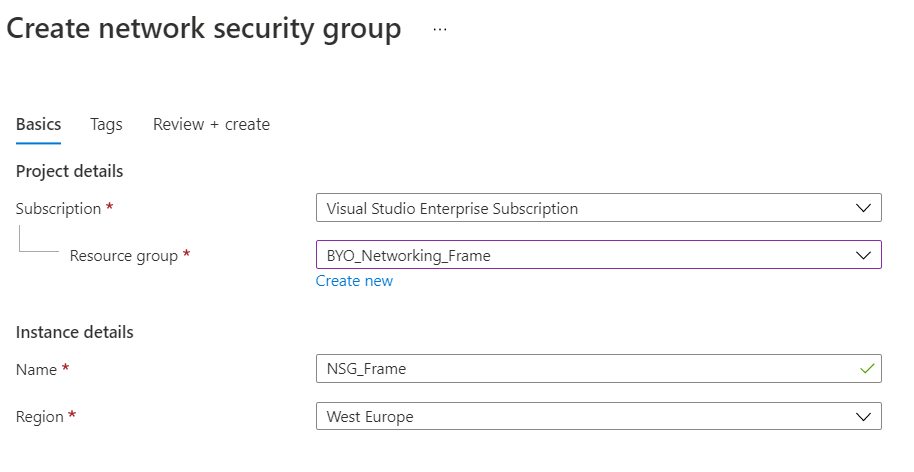Click the Subscription field label
Image resolution: width=914 pixels, height=472 pixels.
pyautogui.click(x=58, y=208)
